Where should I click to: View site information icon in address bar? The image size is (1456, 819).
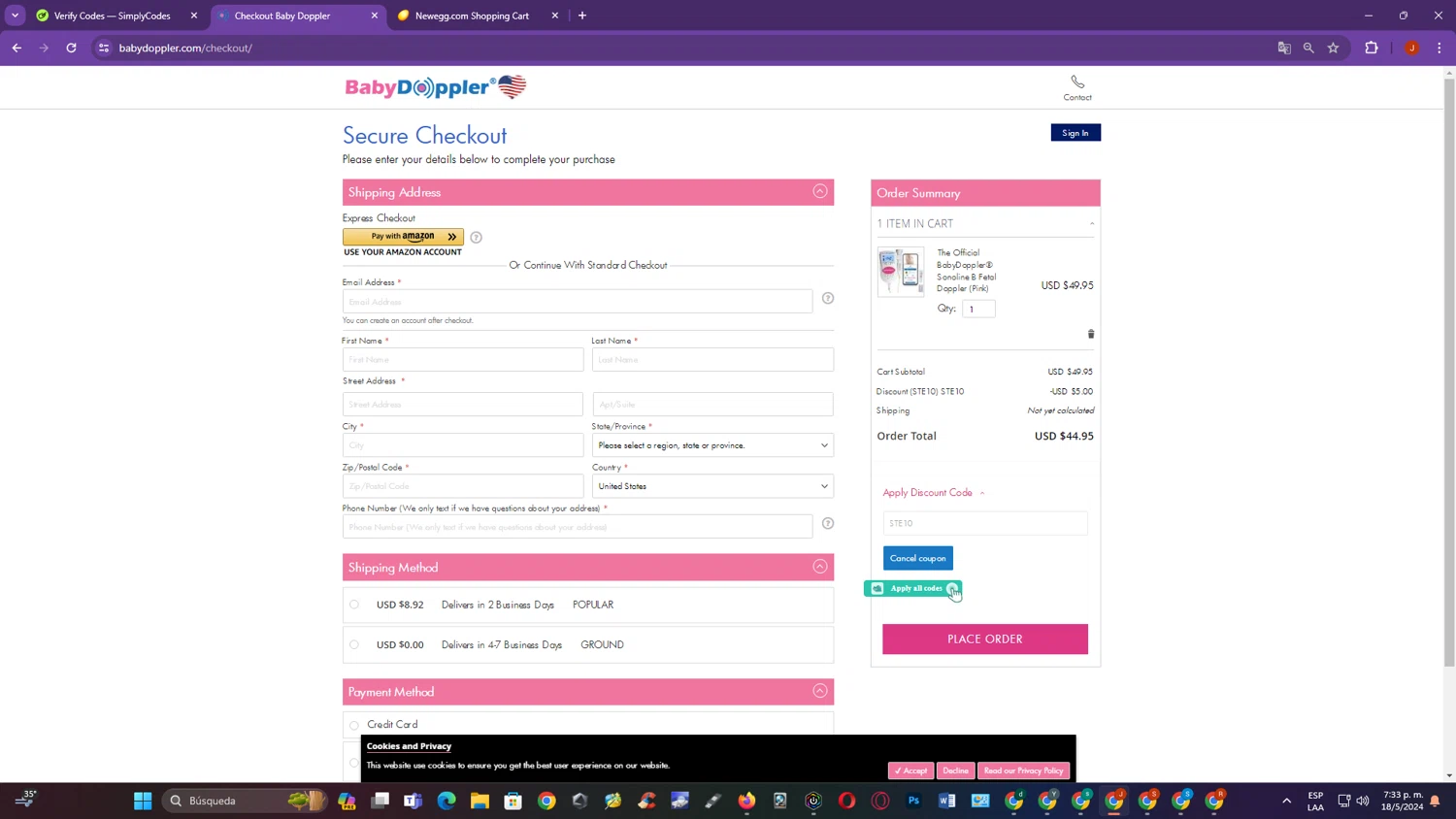[104, 48]
